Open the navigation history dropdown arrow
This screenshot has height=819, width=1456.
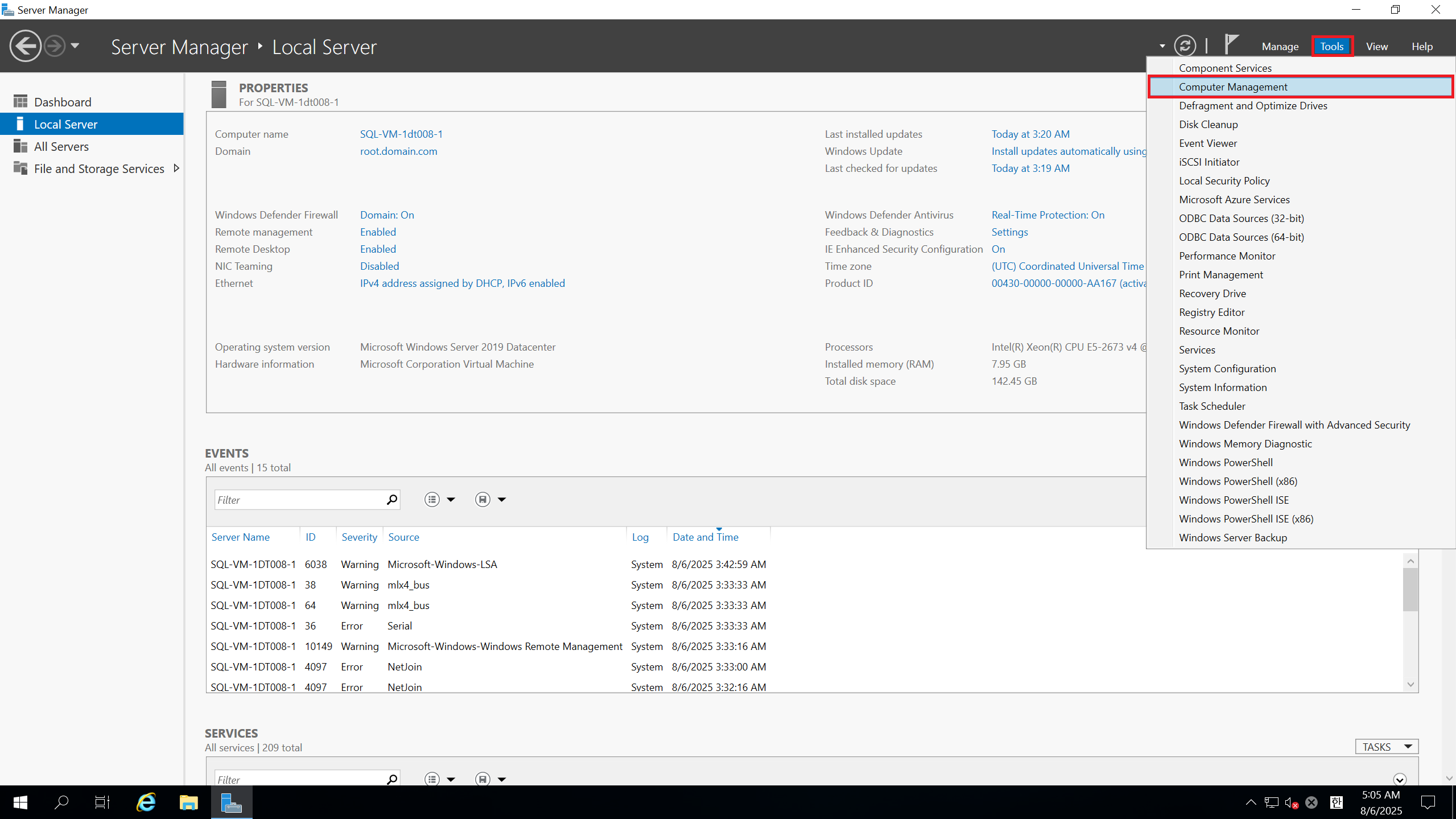[x=75, y=46]
